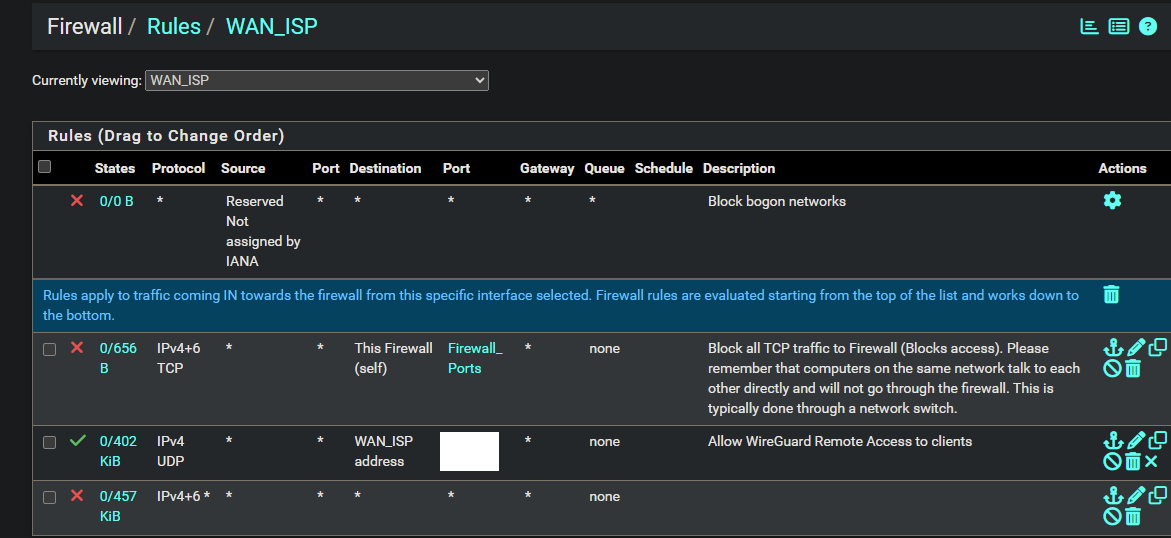Click red block icon of last IPv4+6 rule
The width and height of the screenshot is (1171, 538).
(x=76, y=495)
